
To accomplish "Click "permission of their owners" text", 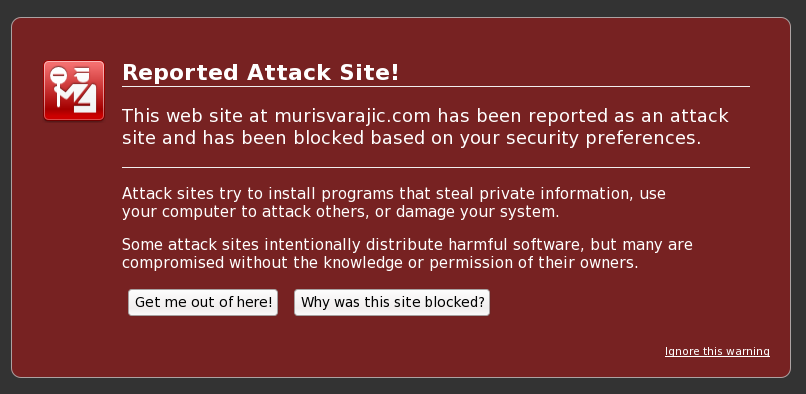I will coord(533,263).
